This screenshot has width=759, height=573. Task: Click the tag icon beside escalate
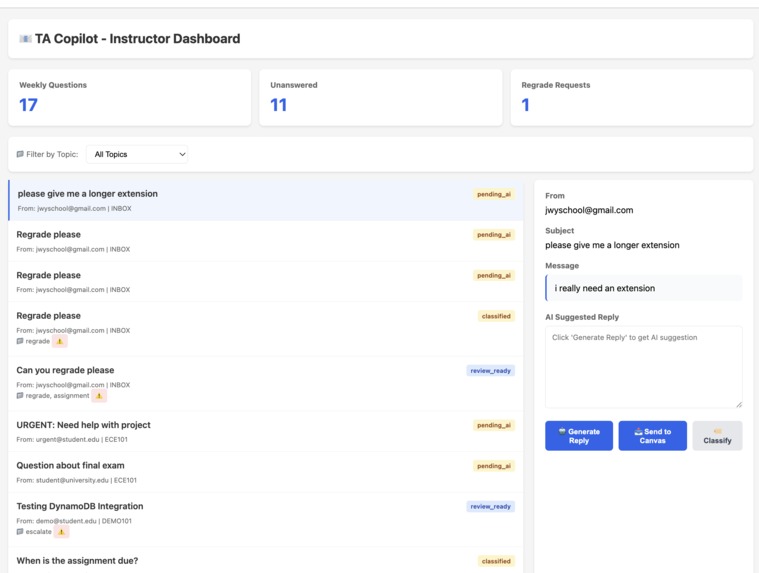(x=20, y=532)
